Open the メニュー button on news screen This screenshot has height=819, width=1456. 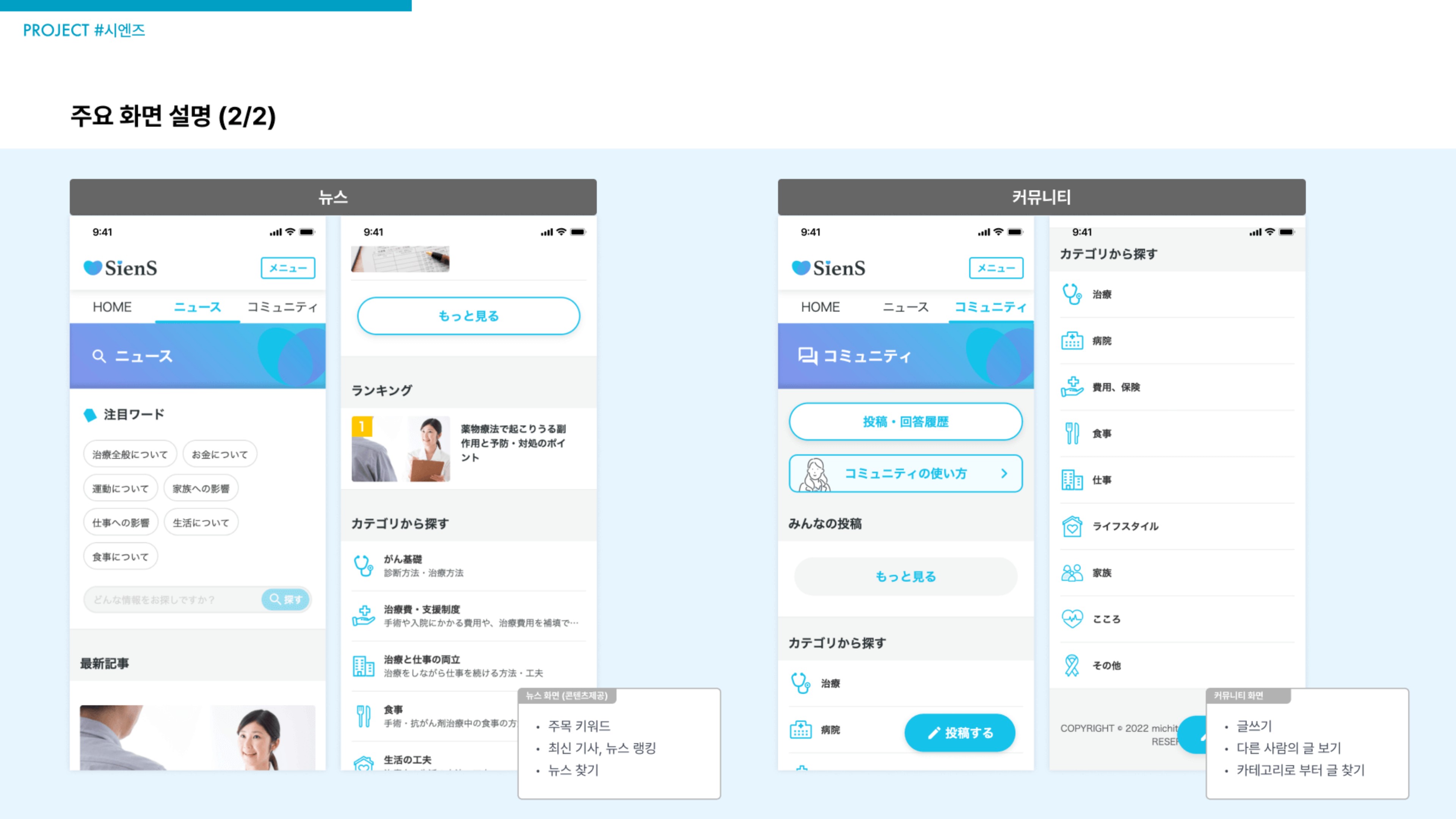(288, 268)
